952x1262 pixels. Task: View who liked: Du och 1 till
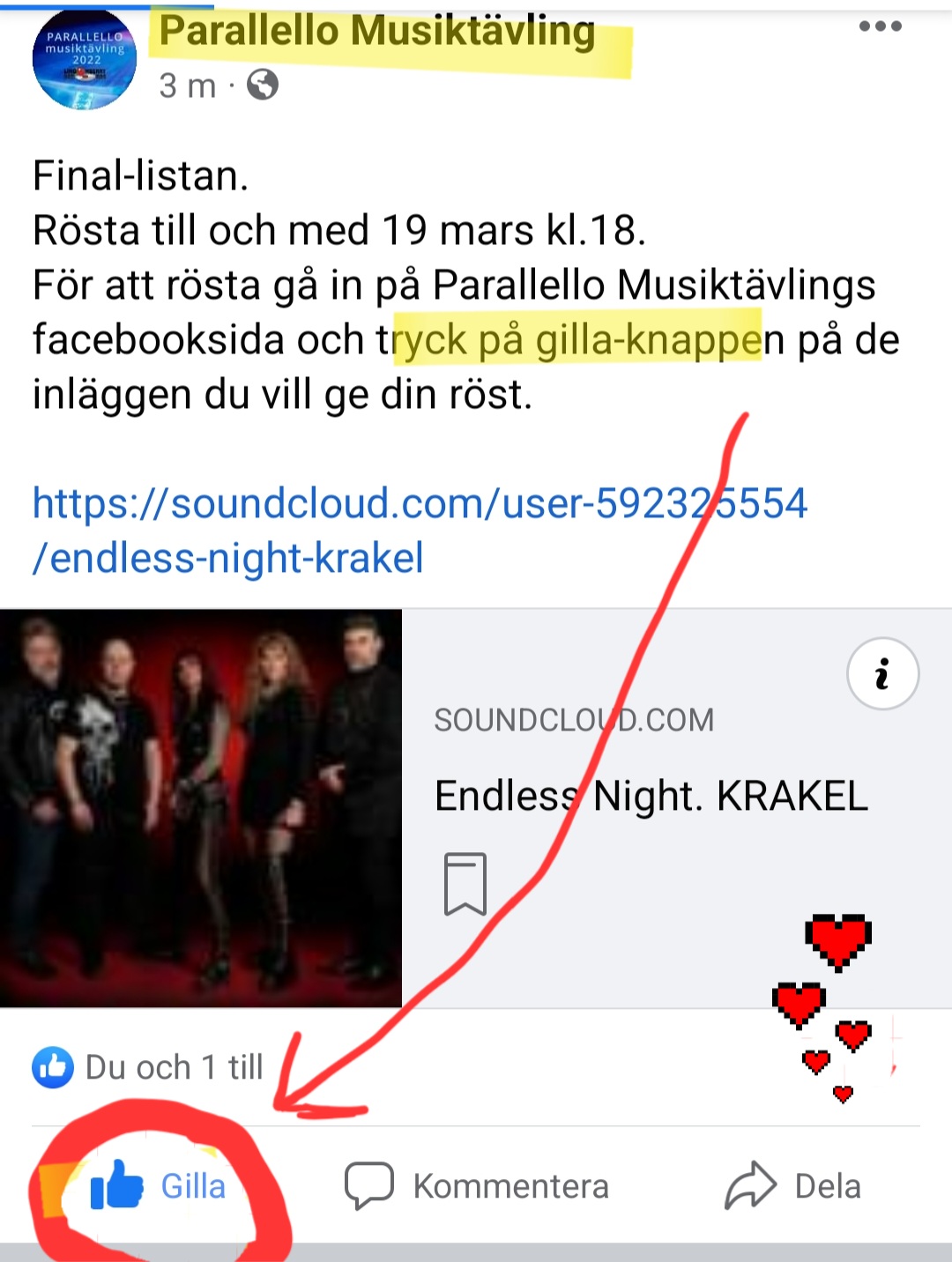click(174, 1067)
